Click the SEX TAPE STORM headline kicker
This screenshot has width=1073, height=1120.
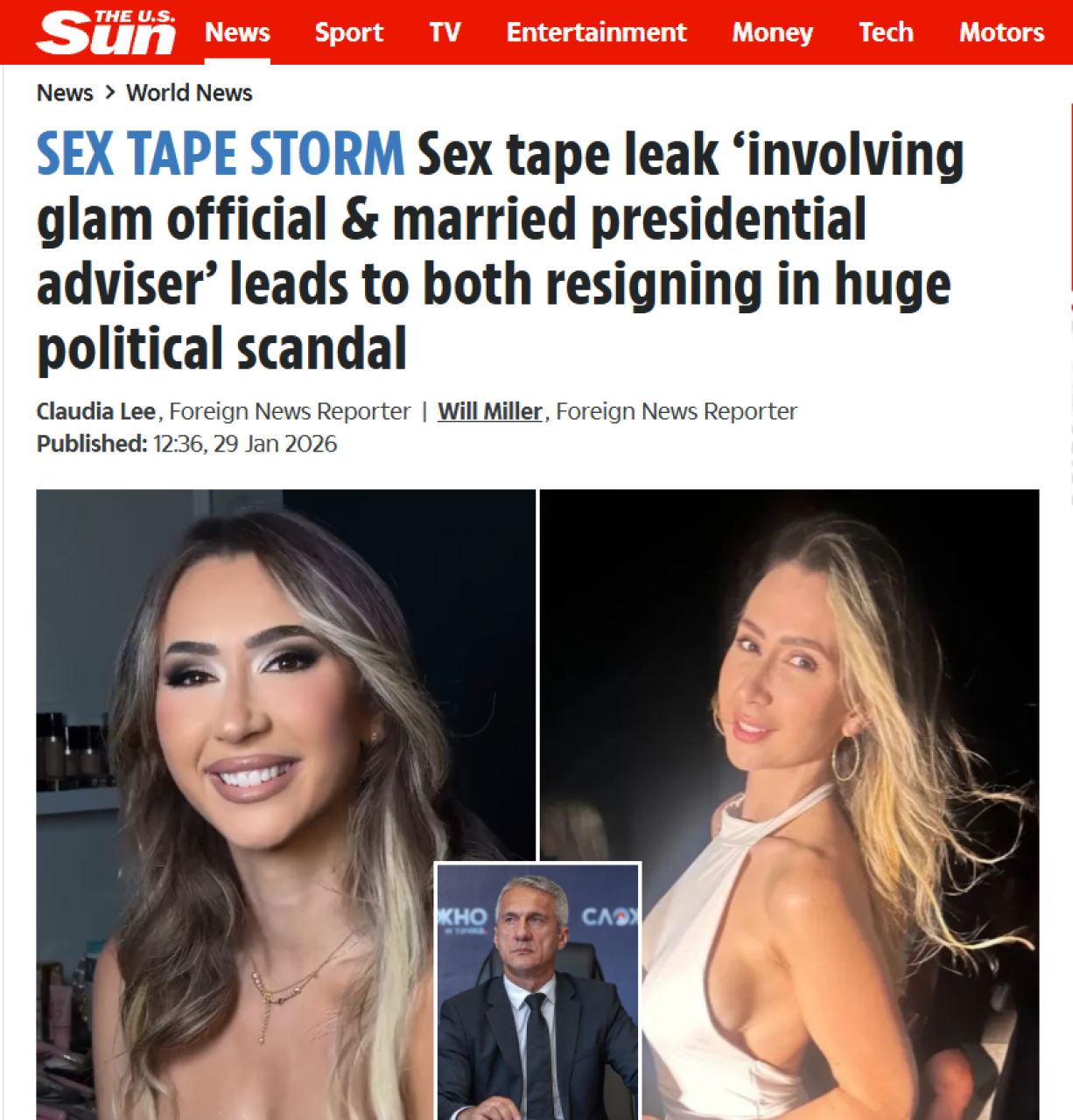(x=221, y=154)
